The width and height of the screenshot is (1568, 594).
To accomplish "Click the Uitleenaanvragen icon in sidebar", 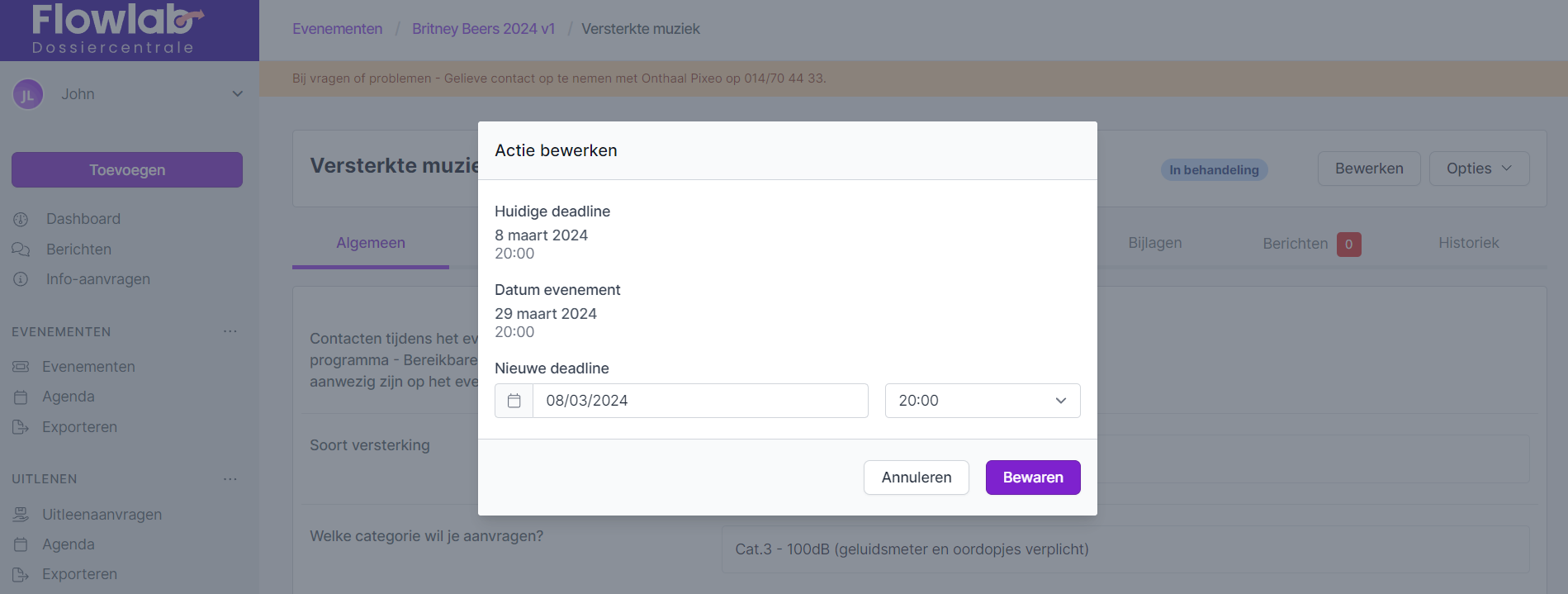I will 21,515.
